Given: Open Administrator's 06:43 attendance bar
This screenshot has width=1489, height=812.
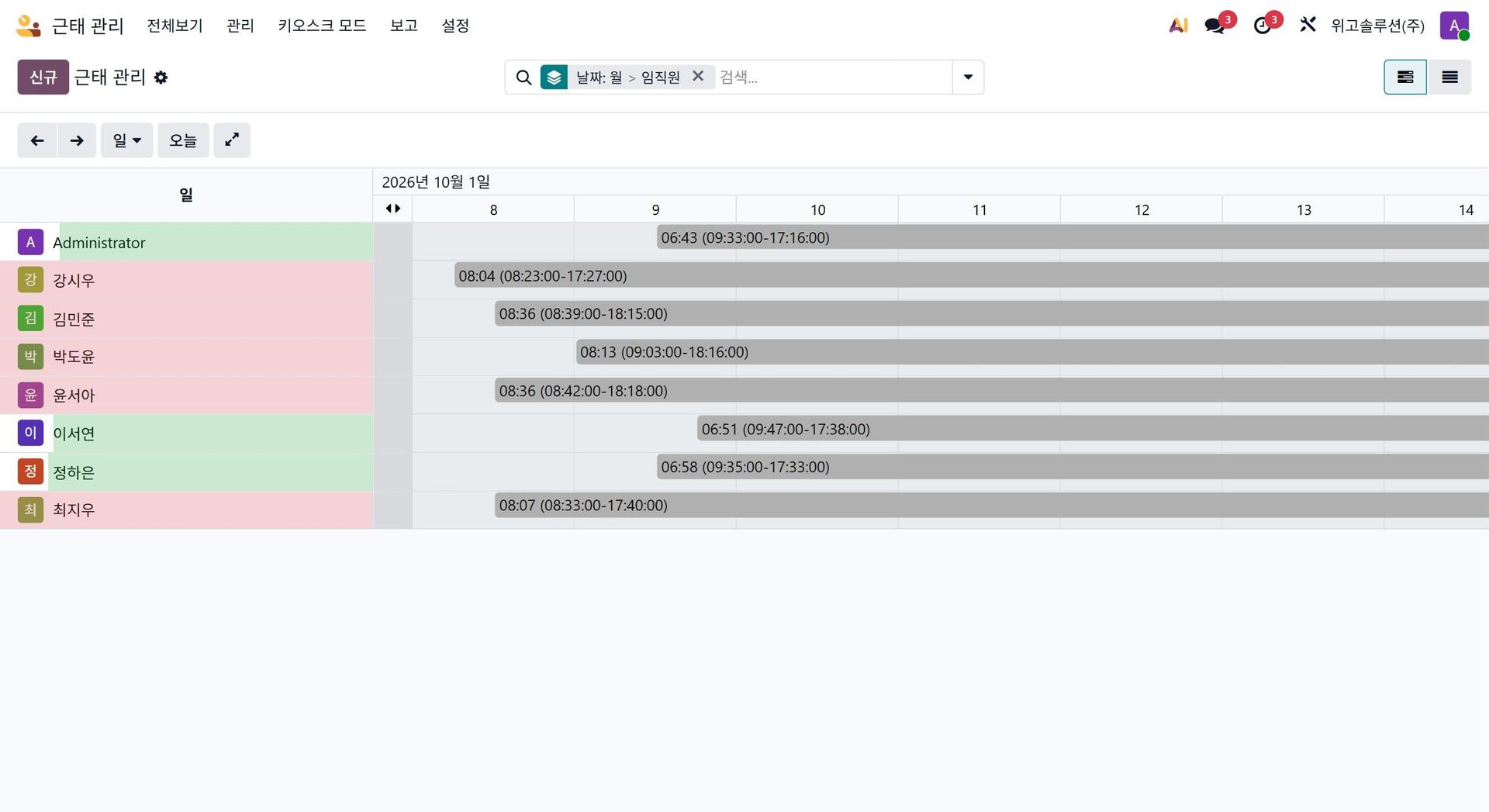Looking at the screenshot, I should (1073, 237).
